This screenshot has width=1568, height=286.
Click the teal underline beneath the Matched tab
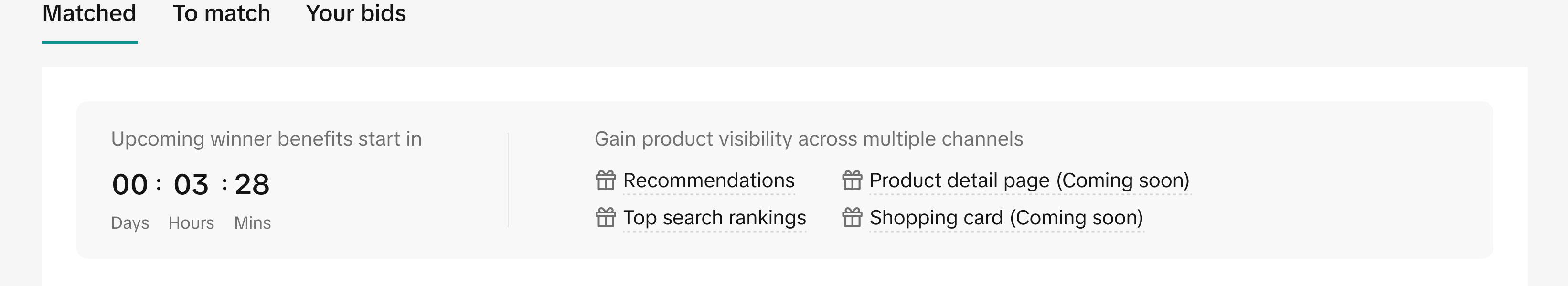[x=90, y=42]
